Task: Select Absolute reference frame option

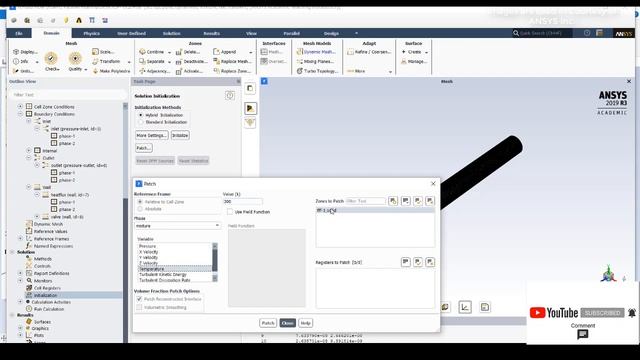Action: pos(140,209)
